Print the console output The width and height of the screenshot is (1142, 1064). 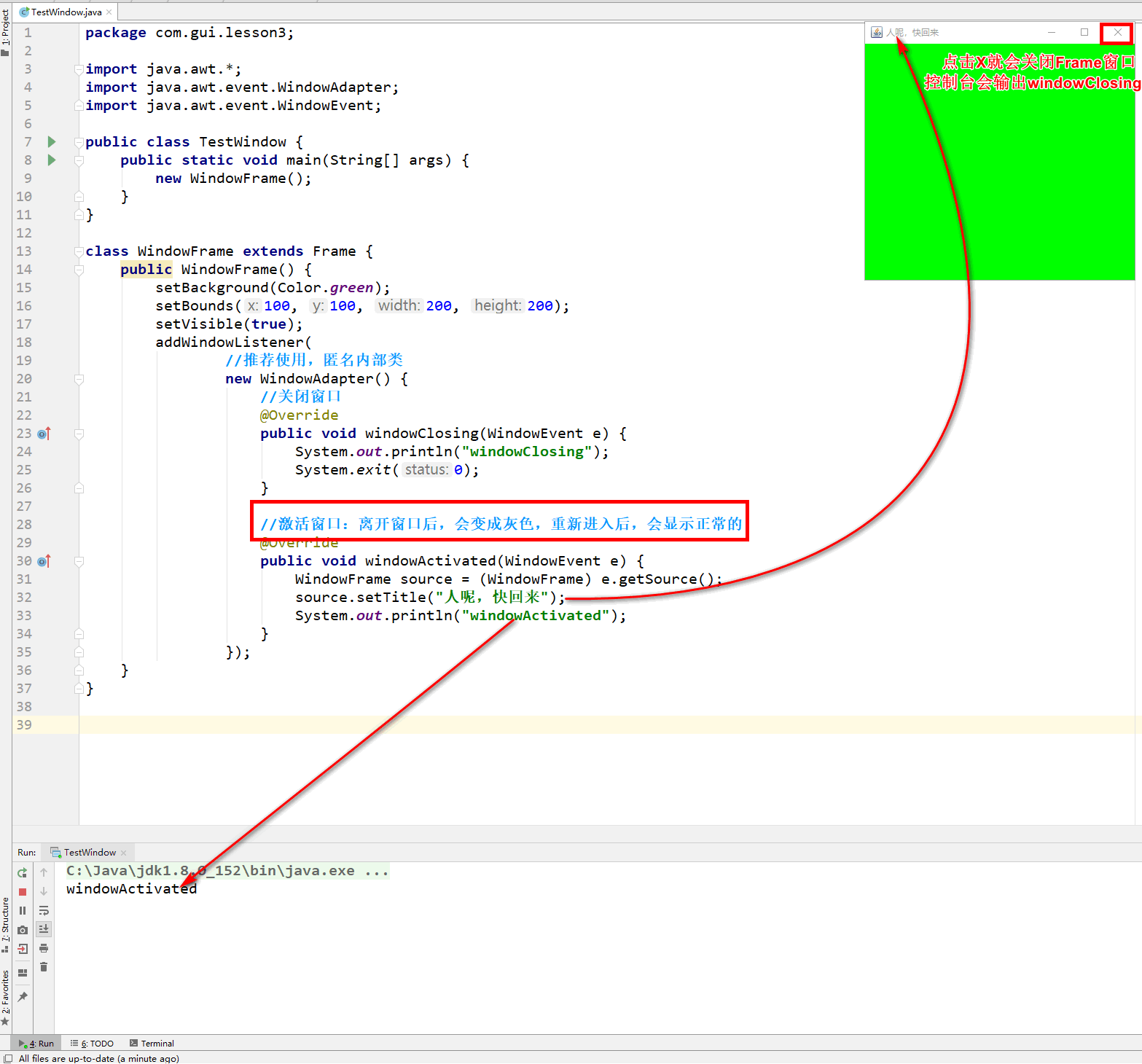(44, 948)
